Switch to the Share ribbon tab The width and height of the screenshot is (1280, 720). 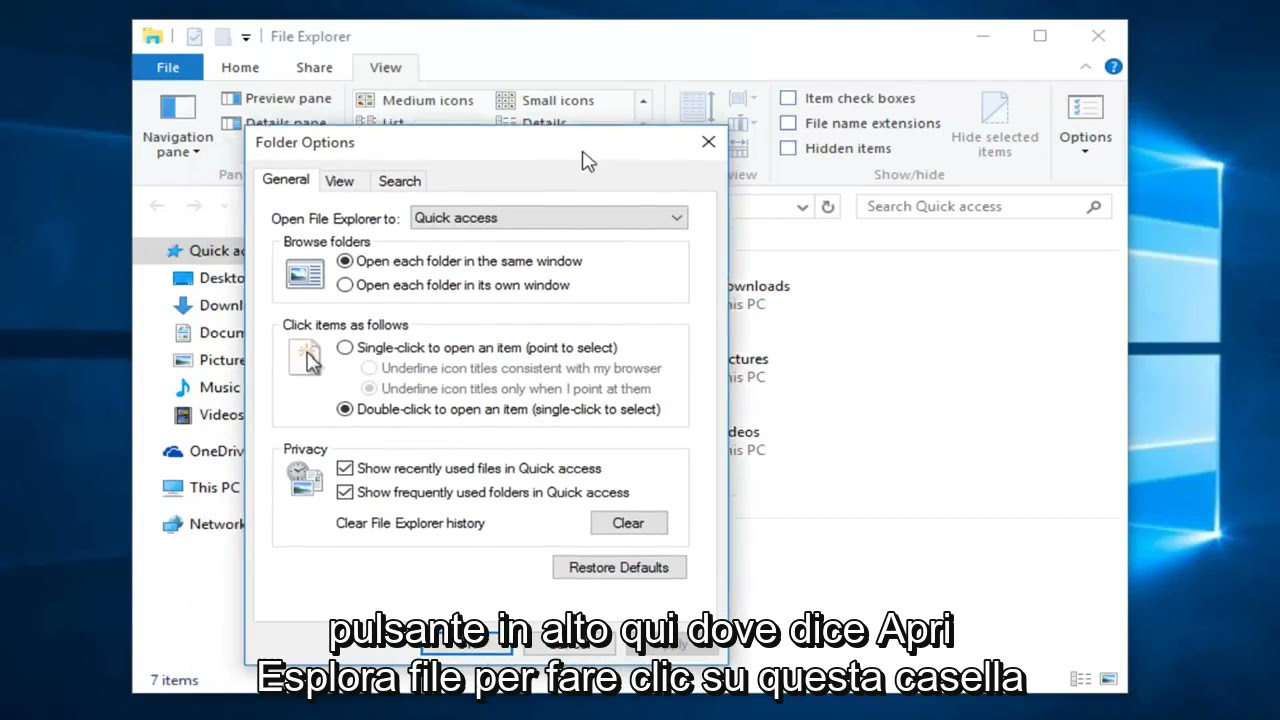click(x=314, y=67)
